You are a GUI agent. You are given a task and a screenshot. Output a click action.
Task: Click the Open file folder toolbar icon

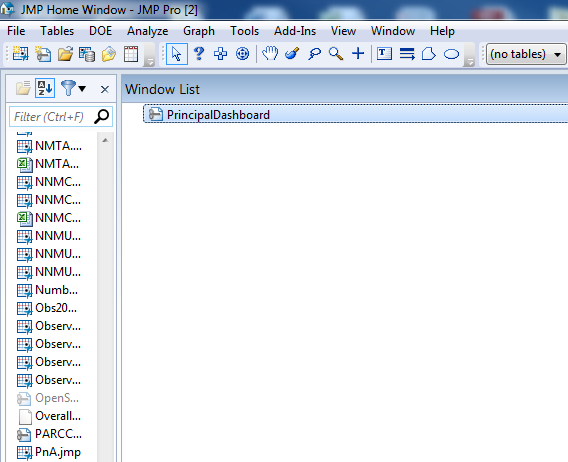[x=65, y=54]
